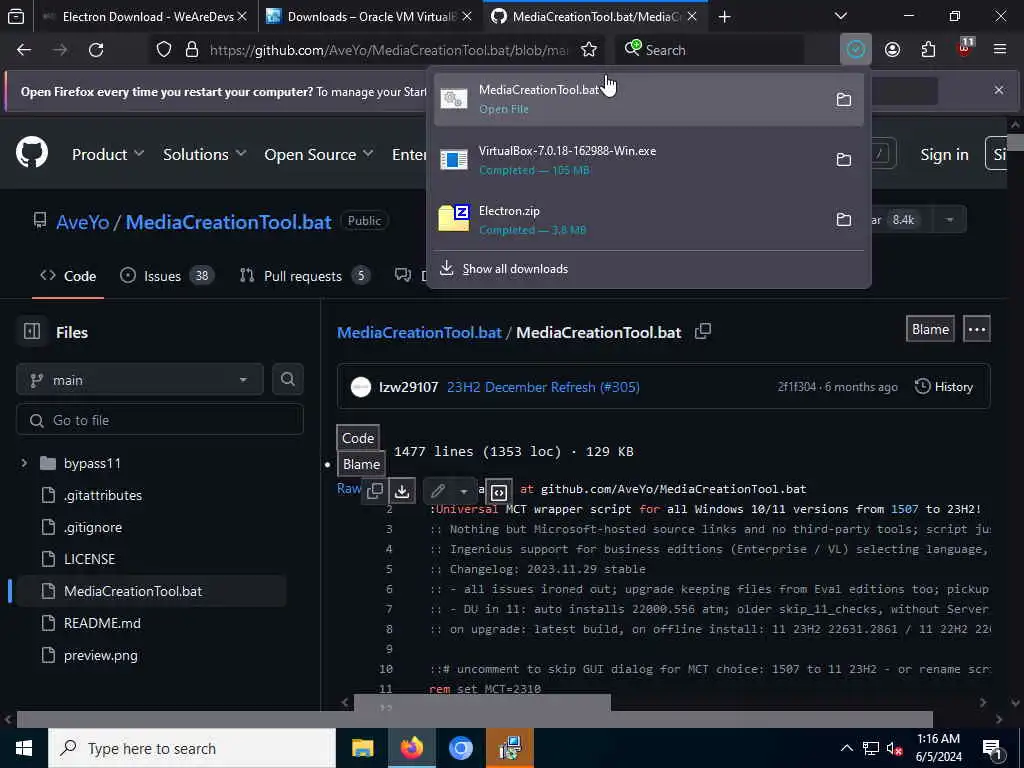Open the Firefox Downloads toolbar button

click(x=856, y=50)
